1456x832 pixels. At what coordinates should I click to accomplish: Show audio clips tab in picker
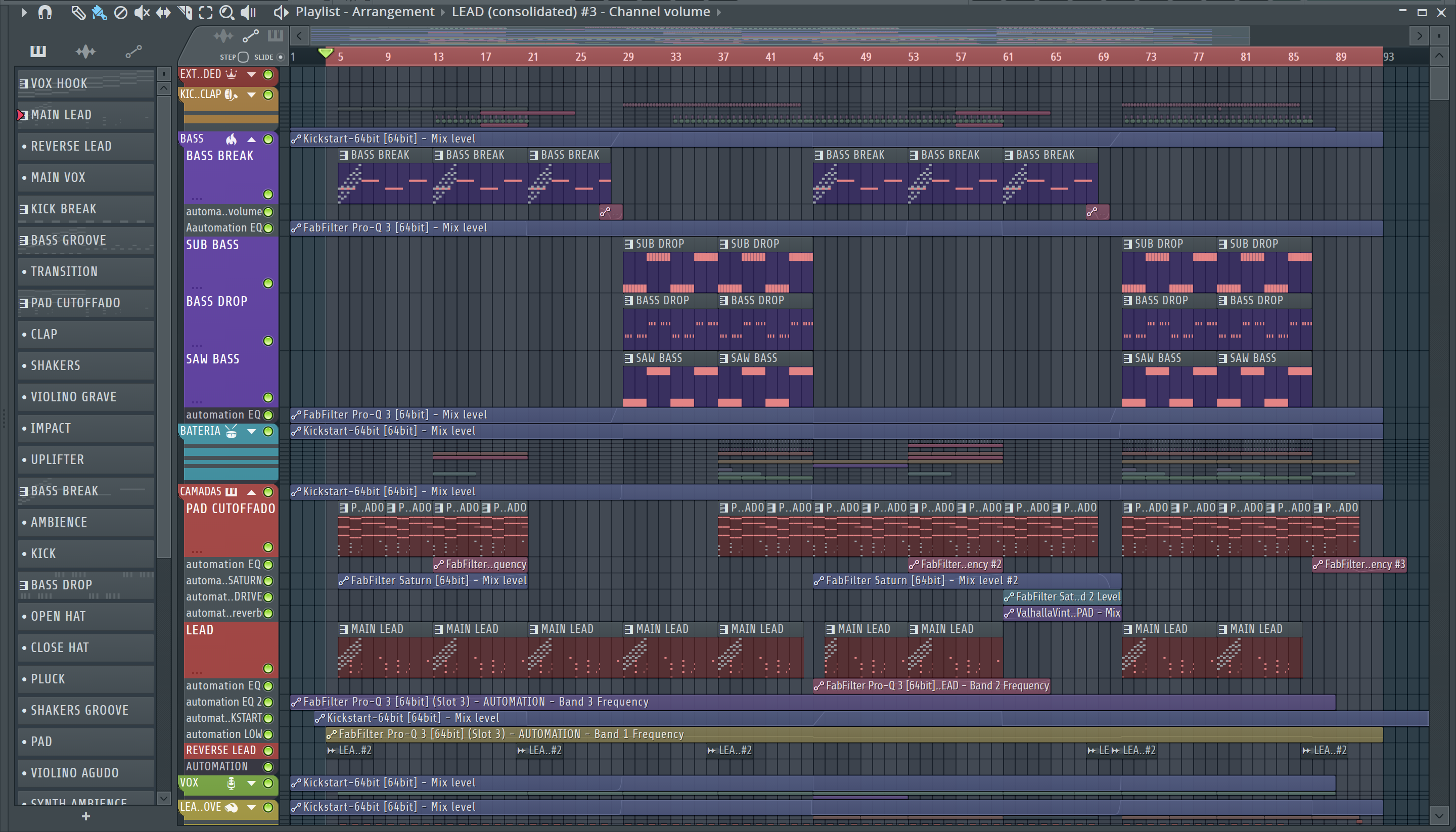(x=86, y=52)
